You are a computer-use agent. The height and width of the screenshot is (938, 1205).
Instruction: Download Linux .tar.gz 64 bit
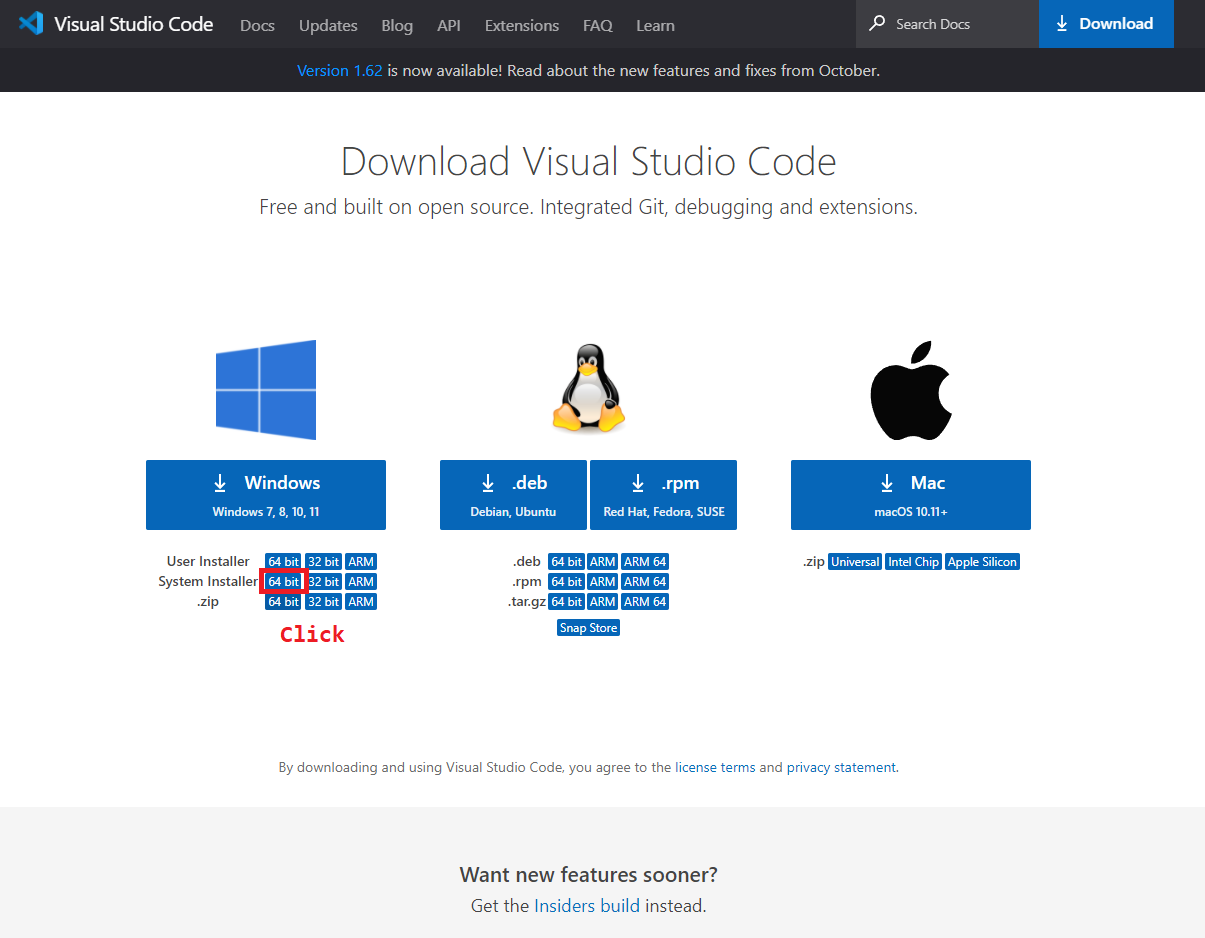566,602
